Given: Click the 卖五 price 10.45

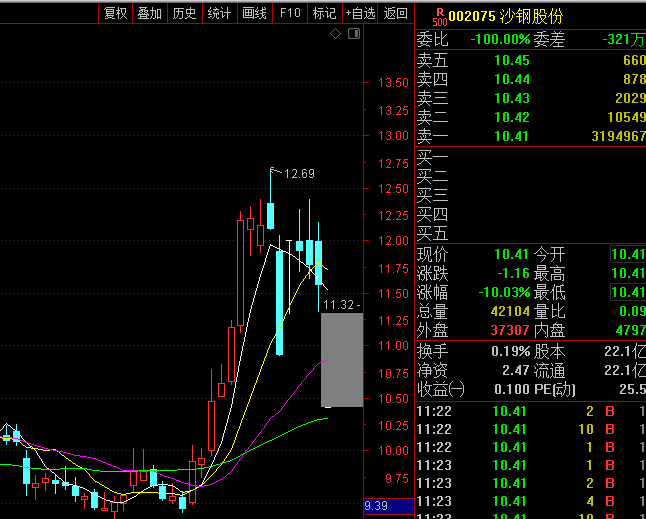Looking at the screenshot, I should [511, 60].
